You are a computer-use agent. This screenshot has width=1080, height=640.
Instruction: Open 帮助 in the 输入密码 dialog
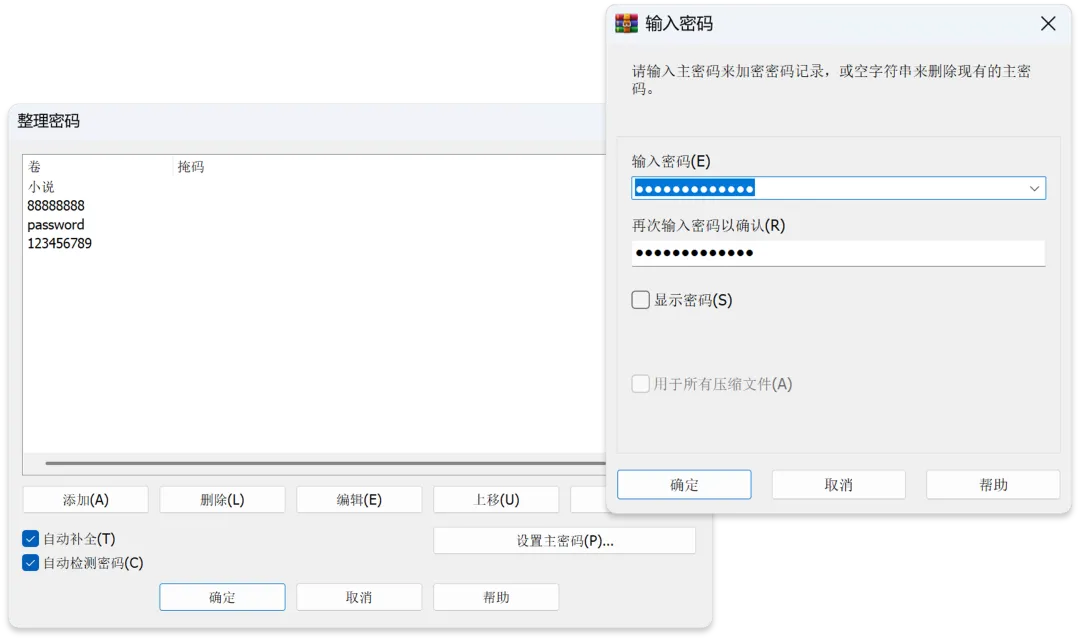tap(992, 485)
